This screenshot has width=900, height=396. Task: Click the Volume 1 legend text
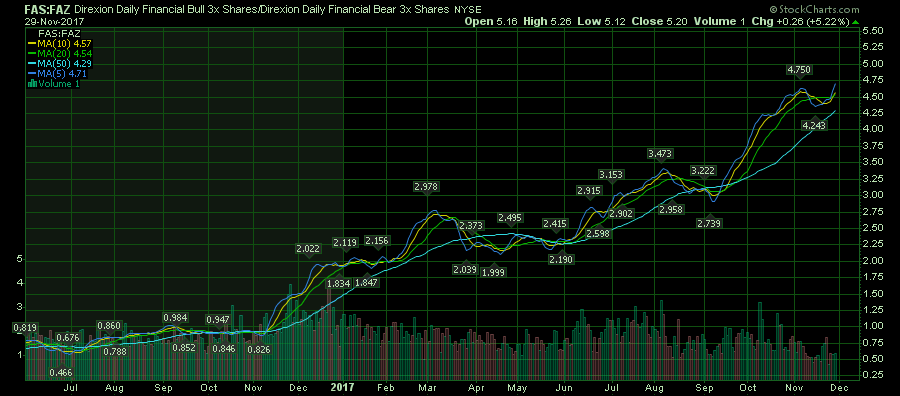pyautogui.click(x=59, y=84)
